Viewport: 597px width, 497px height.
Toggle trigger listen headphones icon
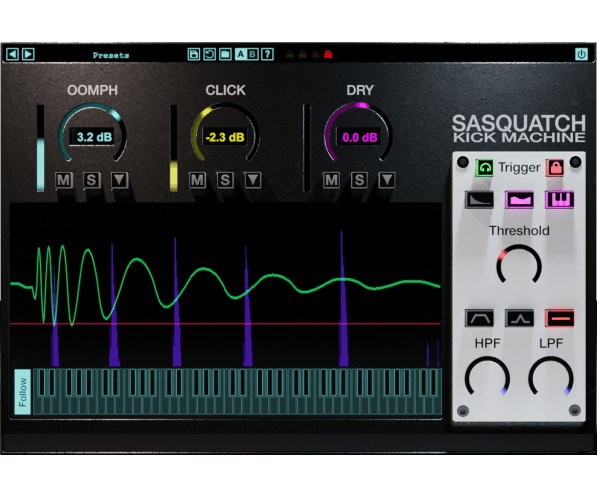tap(484, 168)
